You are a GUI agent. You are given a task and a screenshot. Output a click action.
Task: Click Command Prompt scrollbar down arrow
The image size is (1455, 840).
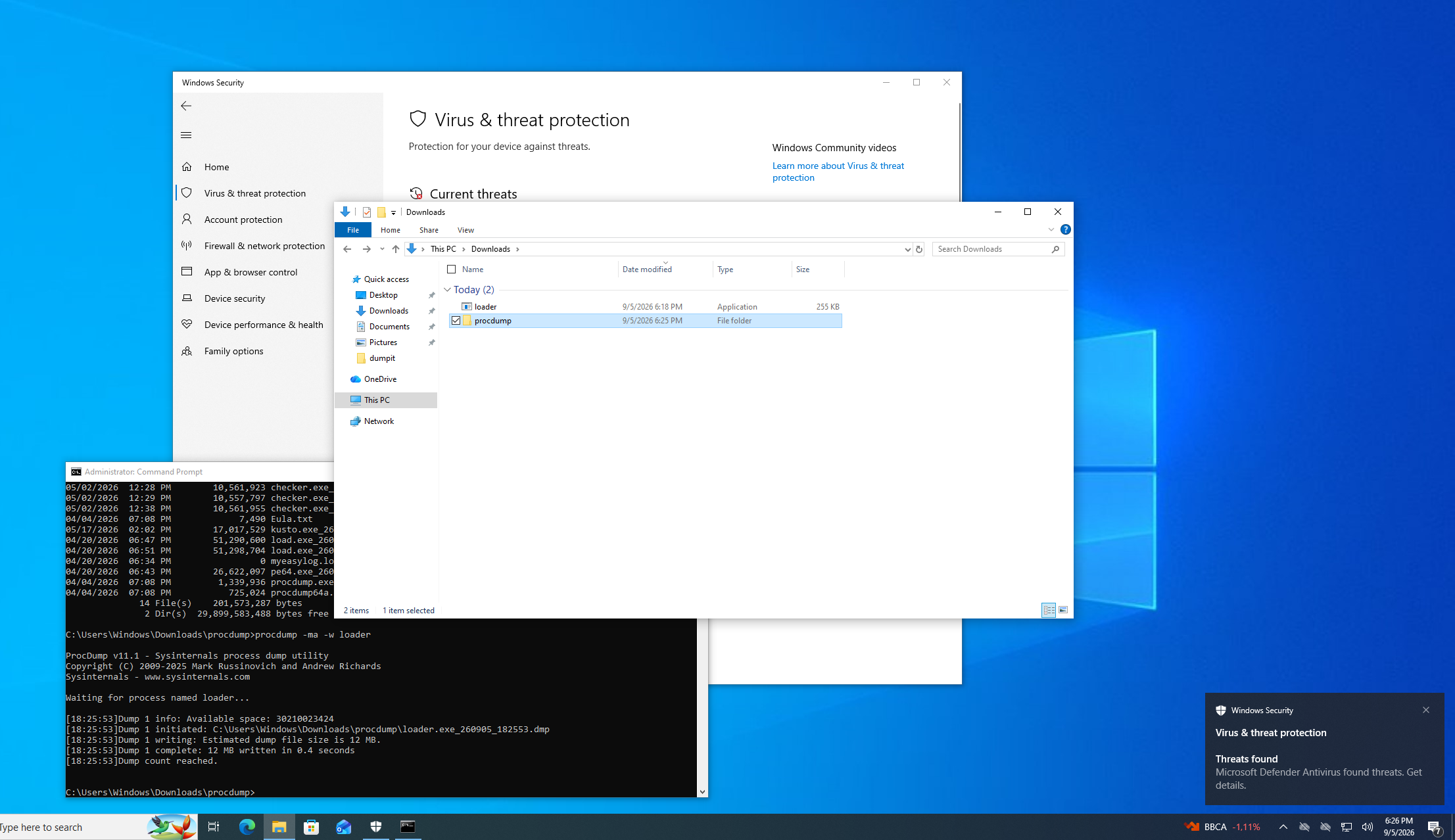pyautogui.click(x=702, y=792)
